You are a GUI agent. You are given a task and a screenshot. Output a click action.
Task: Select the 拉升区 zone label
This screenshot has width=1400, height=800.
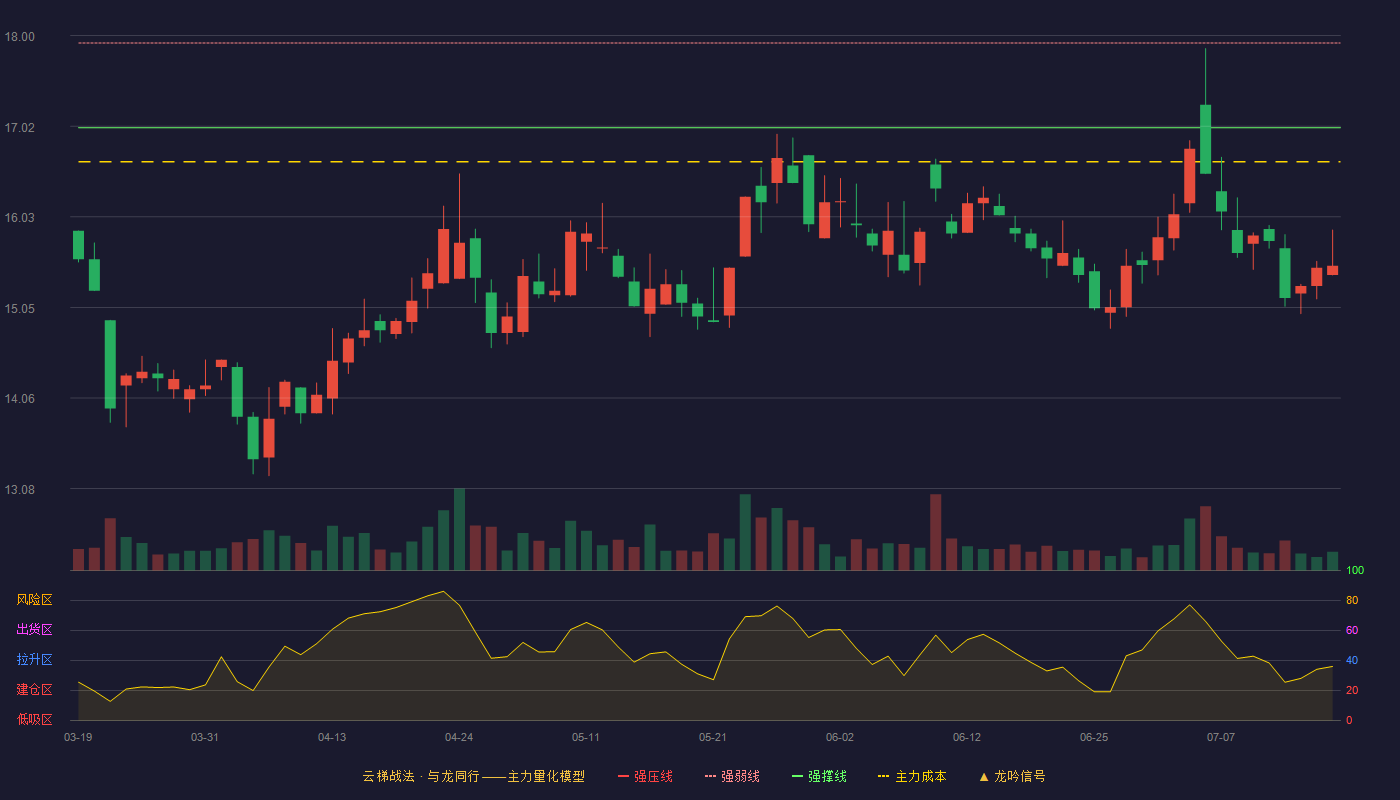tap(34, 660)
